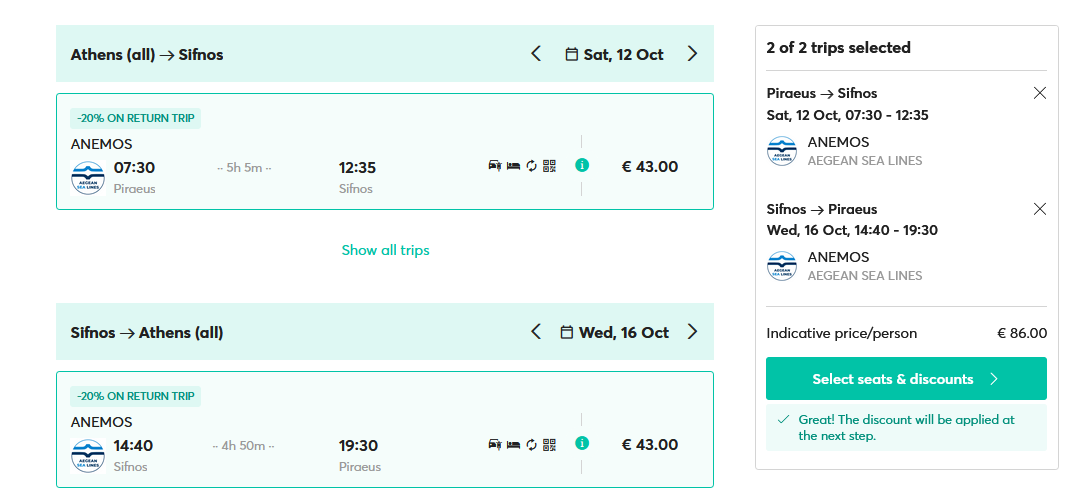Click the Aegean Sea Lines logo on the 14:40 trip
The height and width of the screenshot is (501, 1091).
point(88,455)
